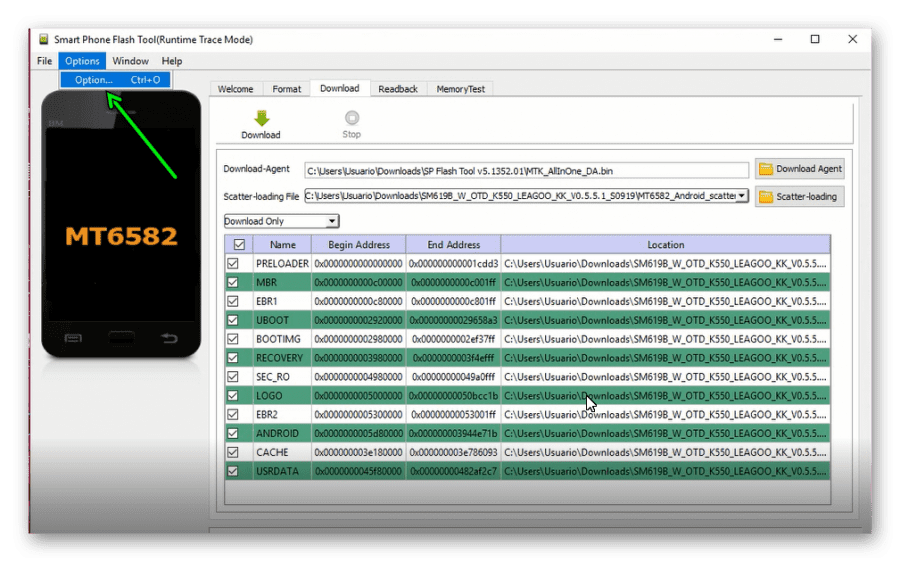Image resolution: width=900 pixels, height=562 pixels.
Task: Switch to the Readback tab
Action: [x=398, y=89]
